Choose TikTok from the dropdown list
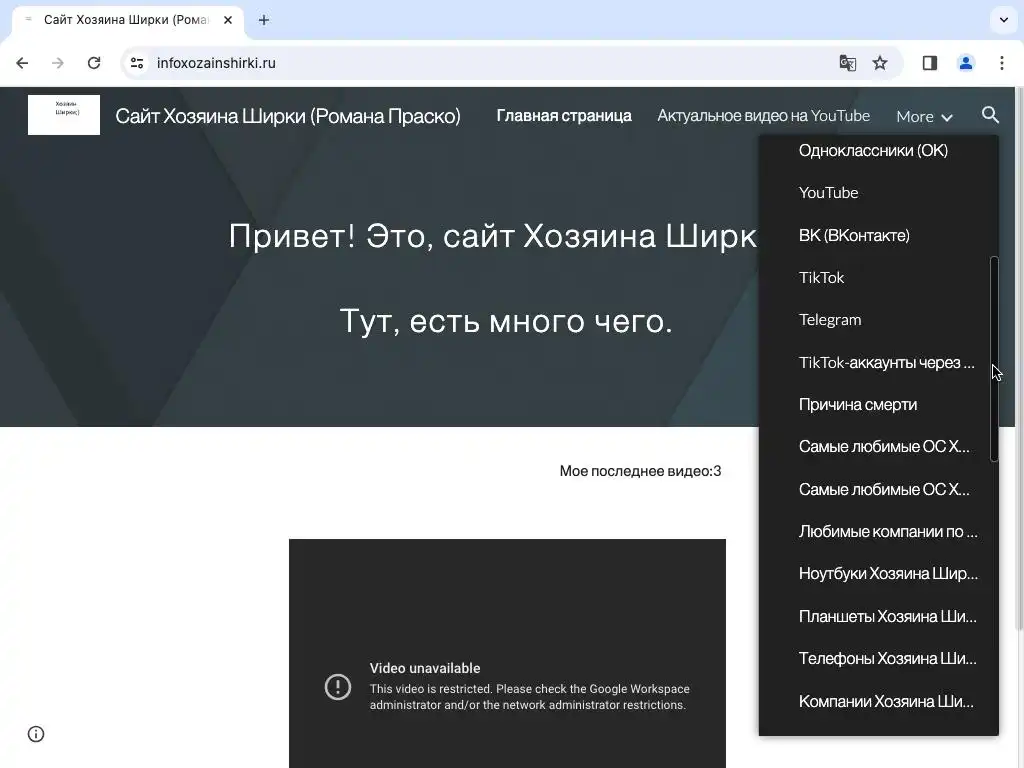The height and width of the screenshot is (768, 1024). 822,278
